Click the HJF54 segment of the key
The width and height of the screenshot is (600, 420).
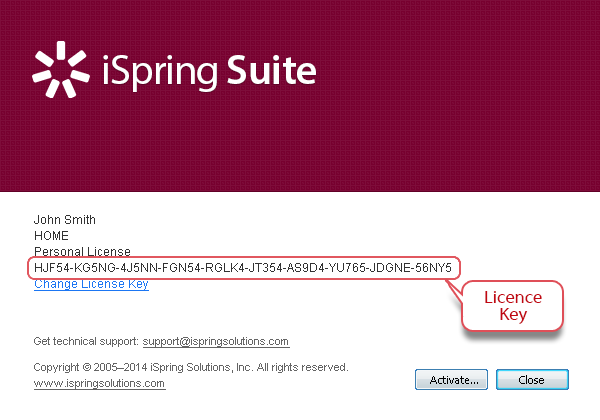[52, 268]
